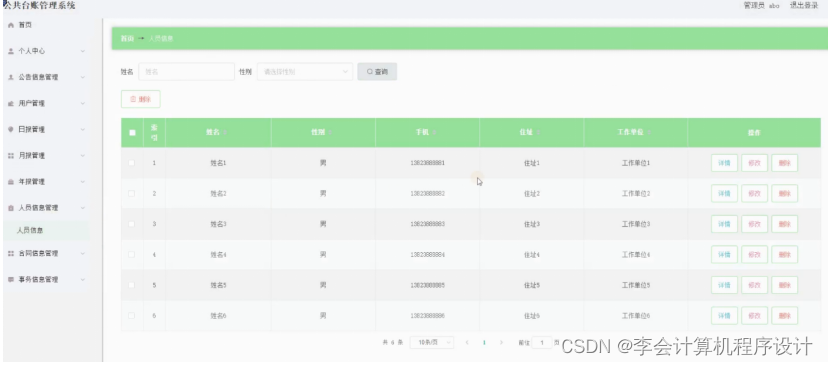Click 修改 for row 姓名5

point(754,285)
